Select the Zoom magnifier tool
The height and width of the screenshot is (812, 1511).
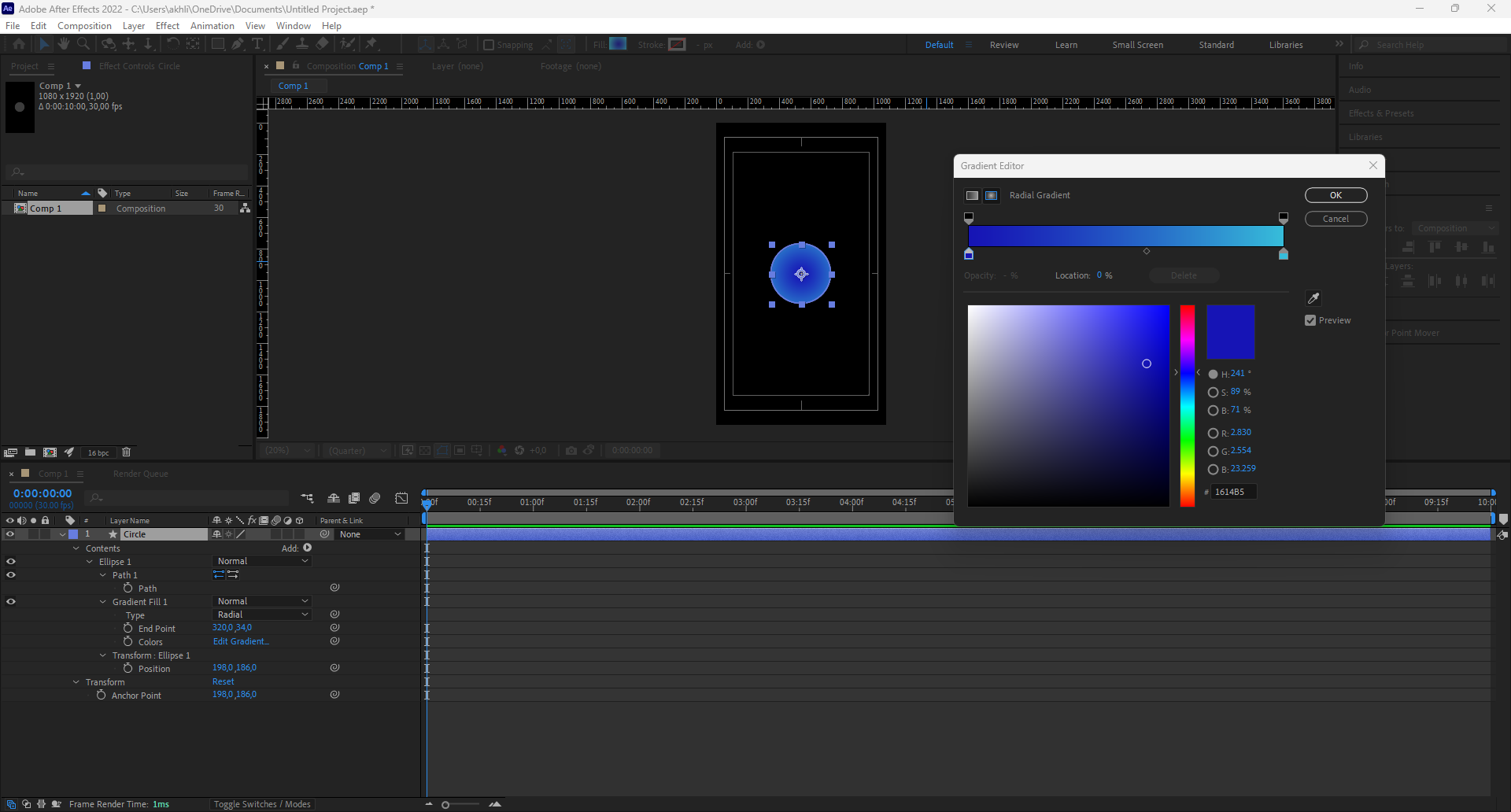83,44
